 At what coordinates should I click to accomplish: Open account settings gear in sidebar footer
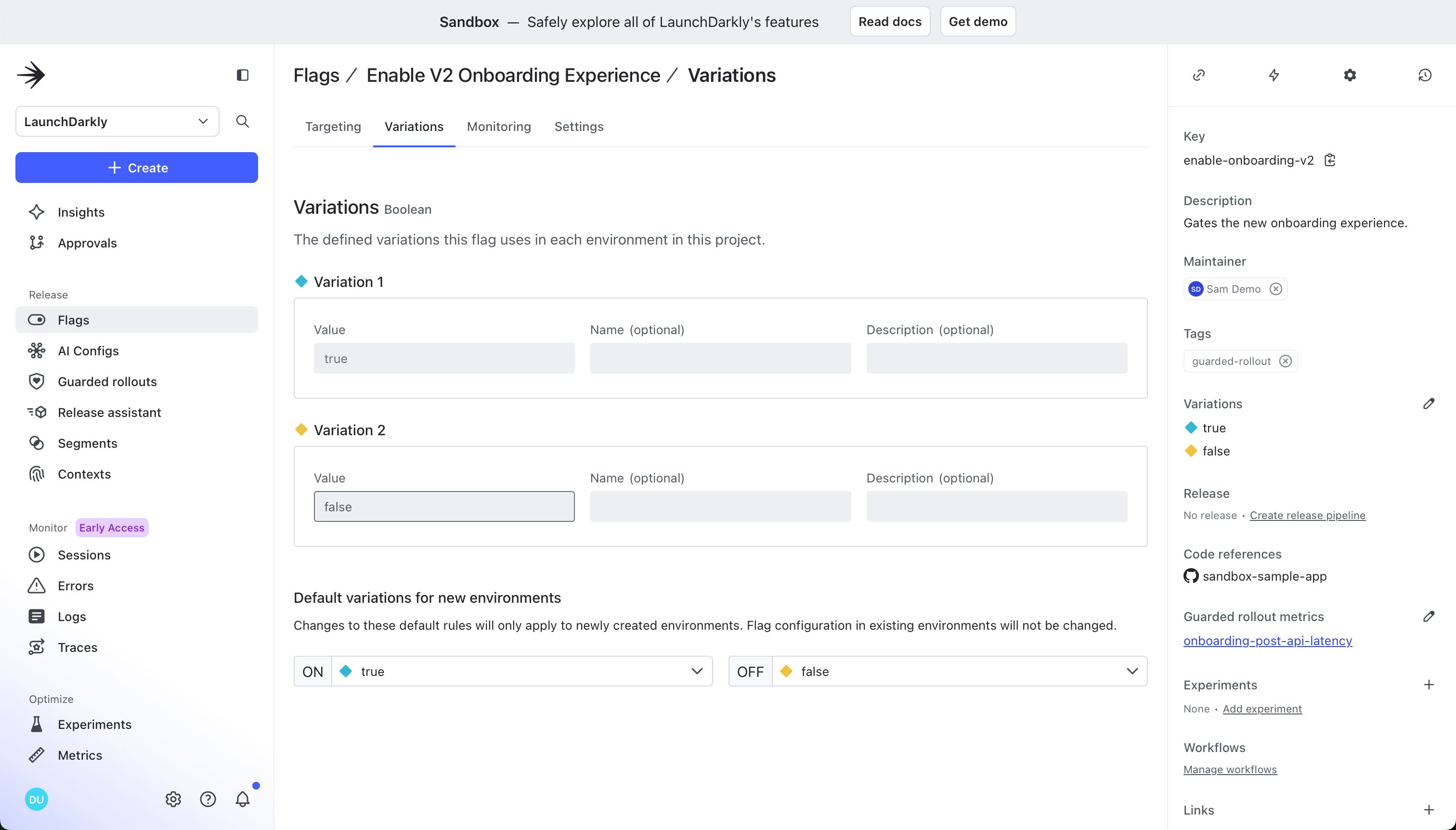point(173,799)
